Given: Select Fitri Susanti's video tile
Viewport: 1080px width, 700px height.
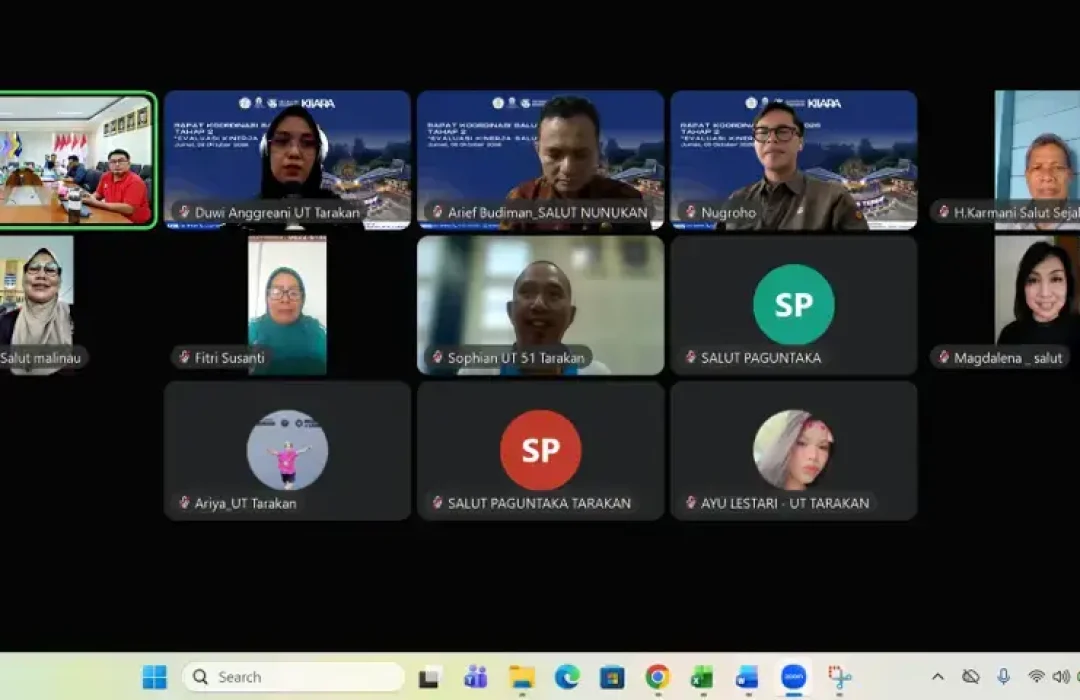Looking at the screenshot, I should (287, 305).
